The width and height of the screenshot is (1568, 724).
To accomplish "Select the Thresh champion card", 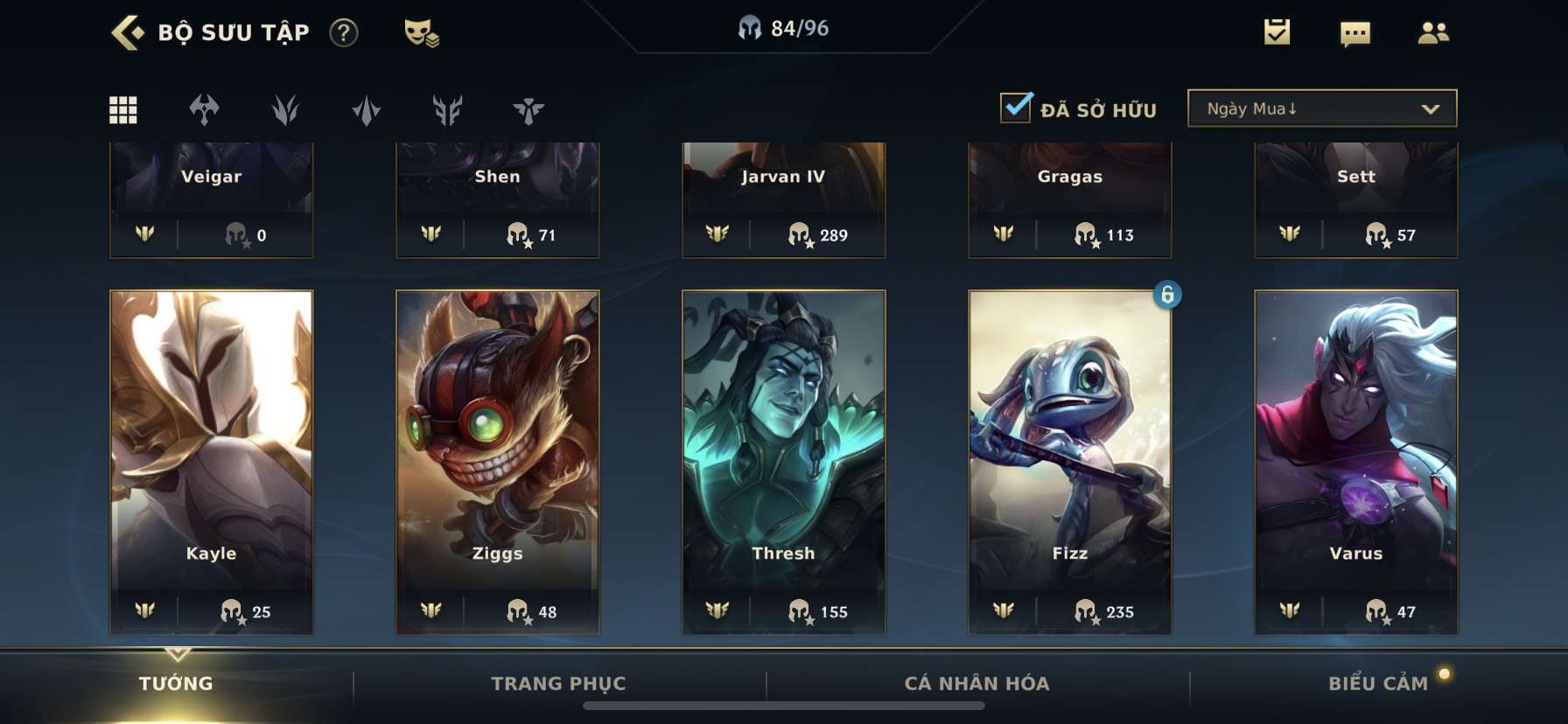I will coord(783,462).
